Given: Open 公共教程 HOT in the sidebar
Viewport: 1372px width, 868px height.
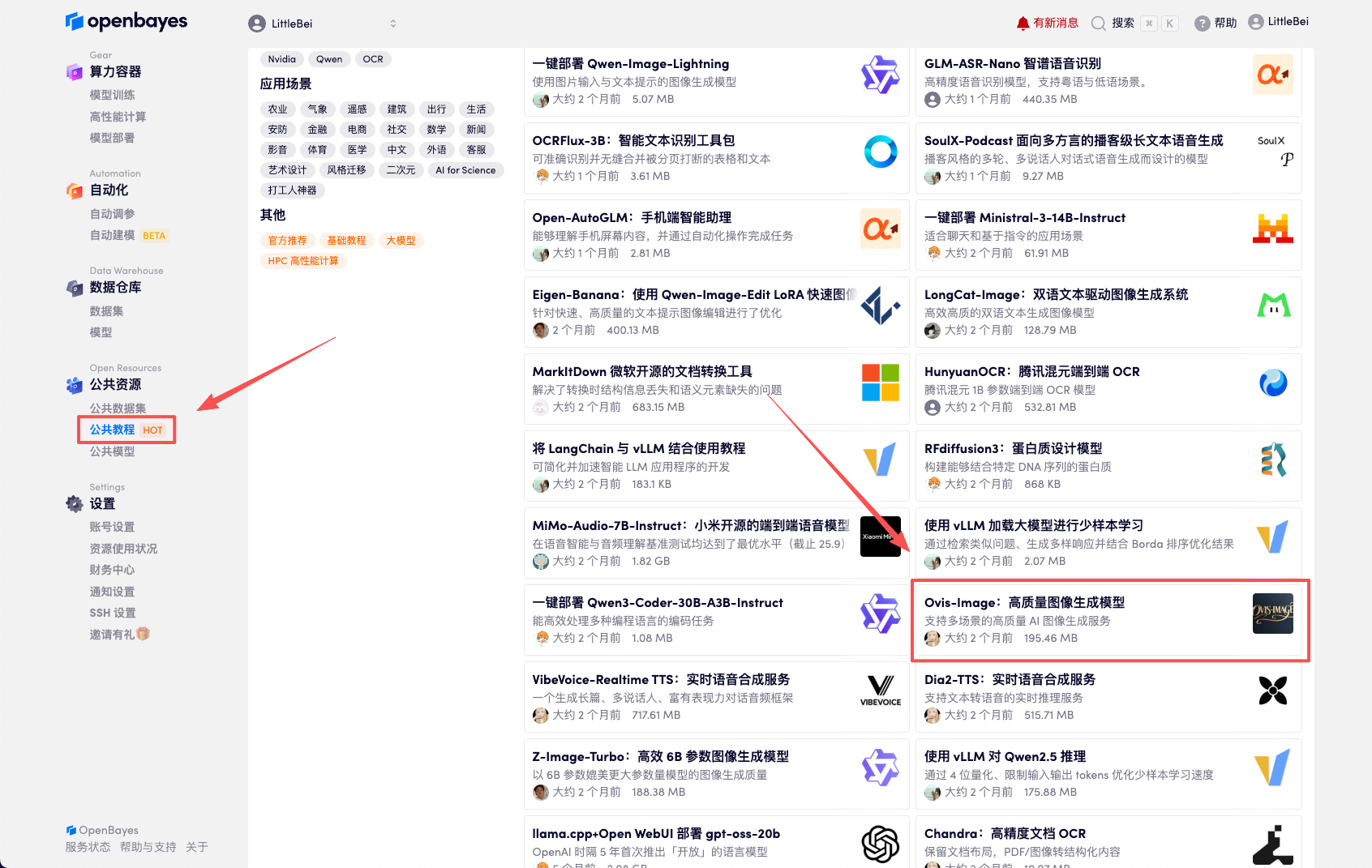Looking at the screenshot, I should tap(126, 430).
